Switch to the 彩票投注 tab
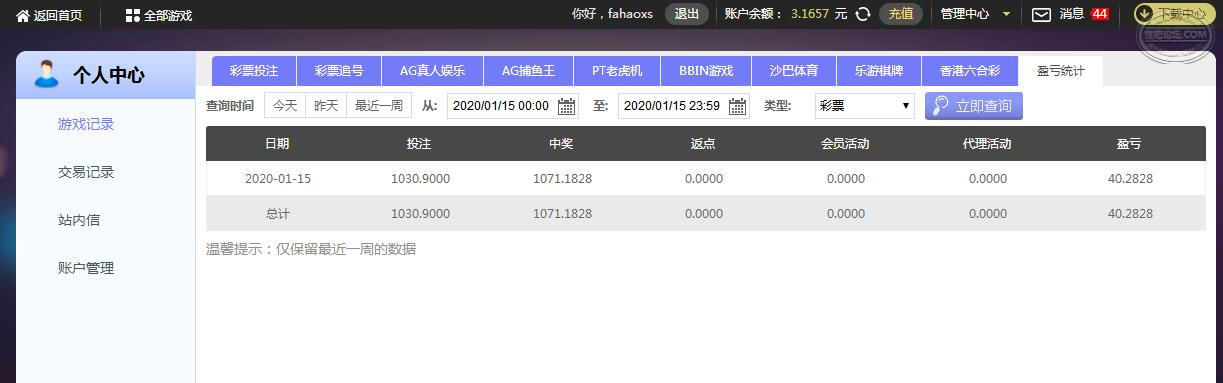This screenshot has height=383, width=1223. pyautogui.click(x=253, y=71)
